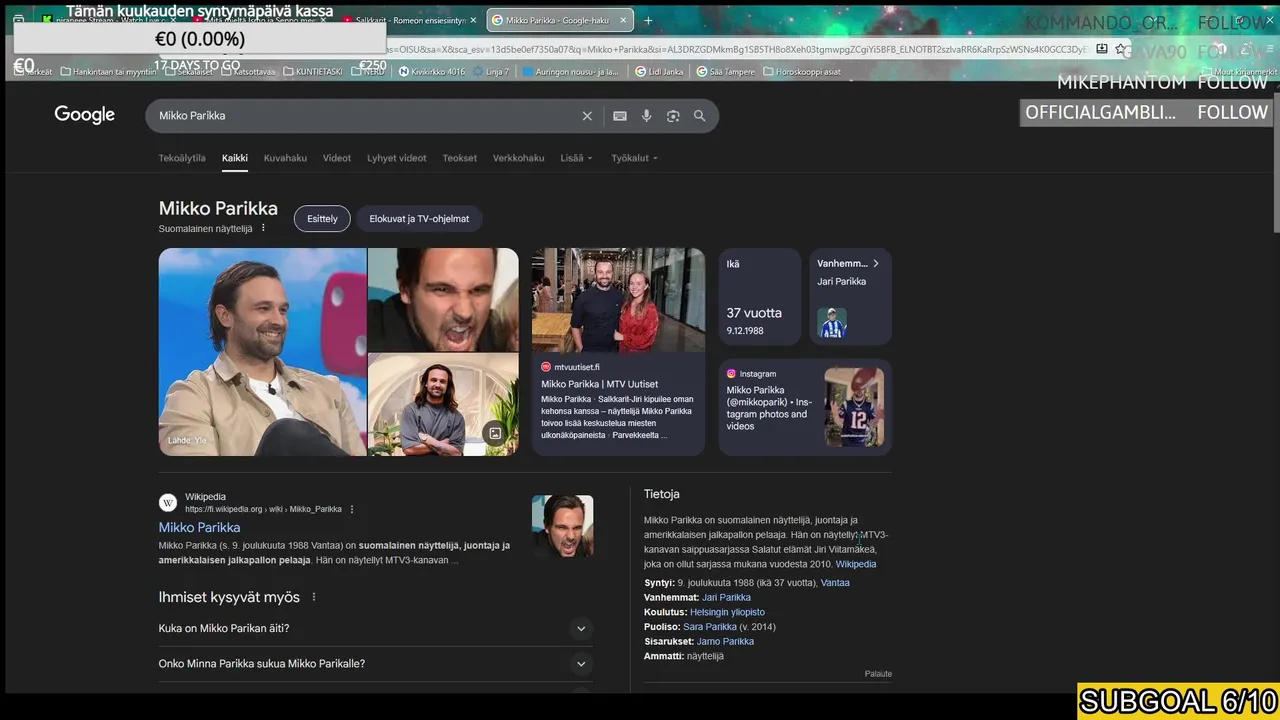Click the install/save page icon in address bar

(1102, 49)
